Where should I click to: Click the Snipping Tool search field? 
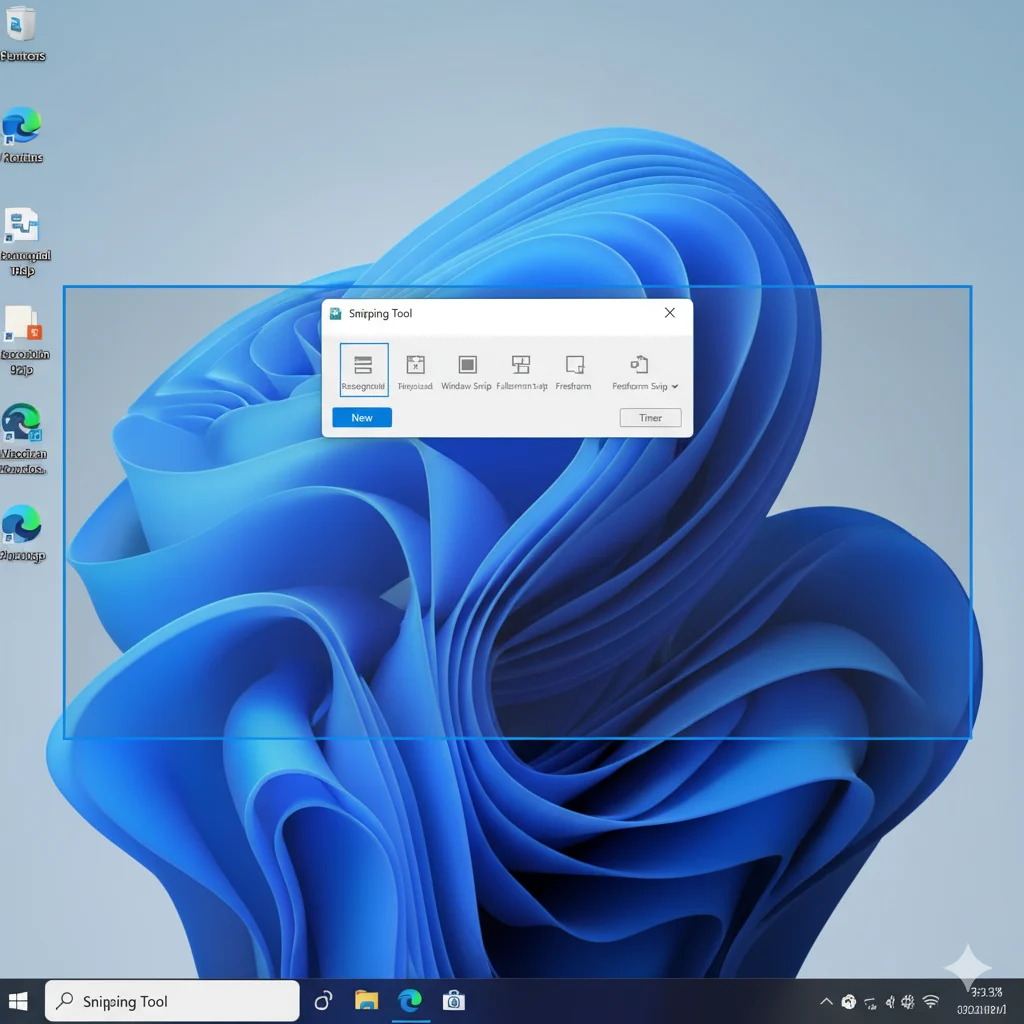pyautogui.click(x=170, y=1000)
